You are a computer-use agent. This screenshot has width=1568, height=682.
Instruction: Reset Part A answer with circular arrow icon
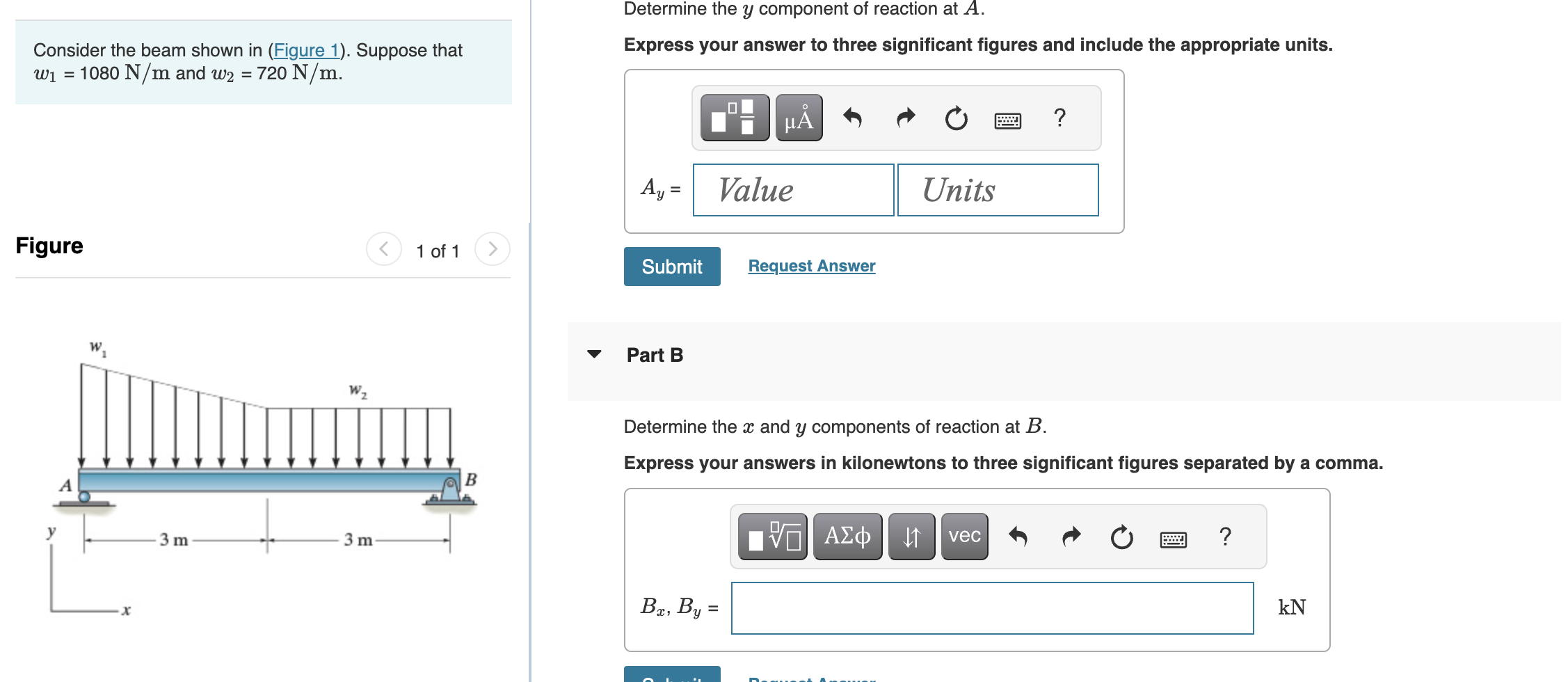[956, 118]
